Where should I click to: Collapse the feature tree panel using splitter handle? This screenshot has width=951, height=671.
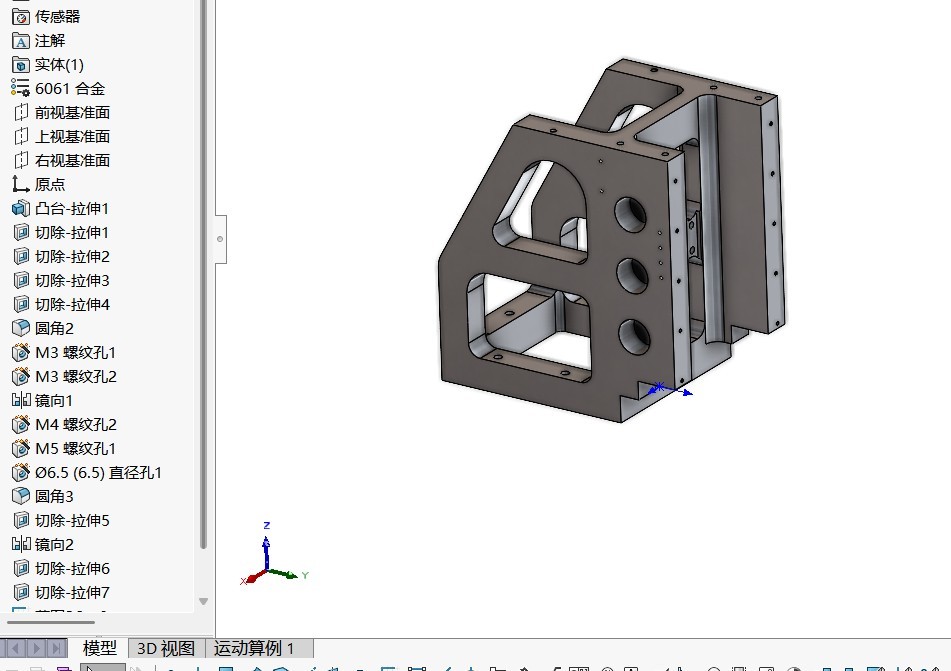(x=221, y=239)
